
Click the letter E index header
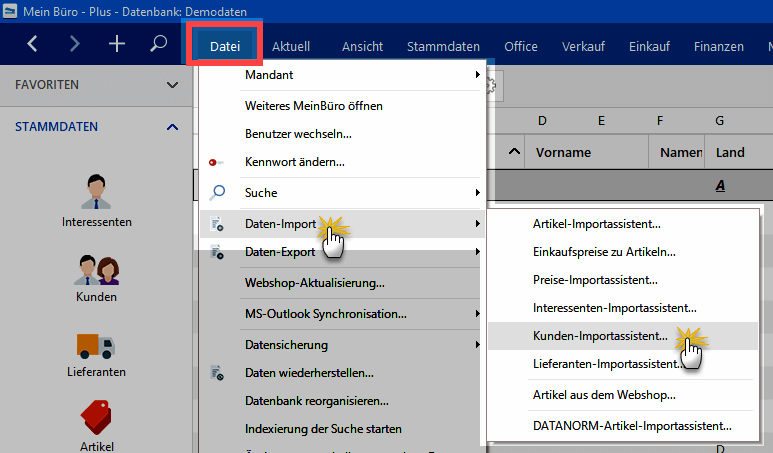601,121
